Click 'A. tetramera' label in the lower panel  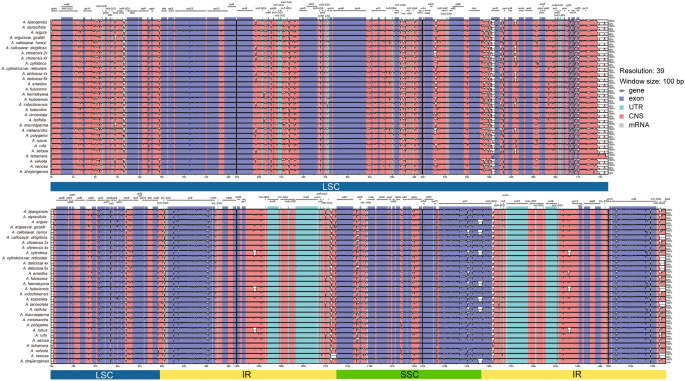tap(37, 346)
